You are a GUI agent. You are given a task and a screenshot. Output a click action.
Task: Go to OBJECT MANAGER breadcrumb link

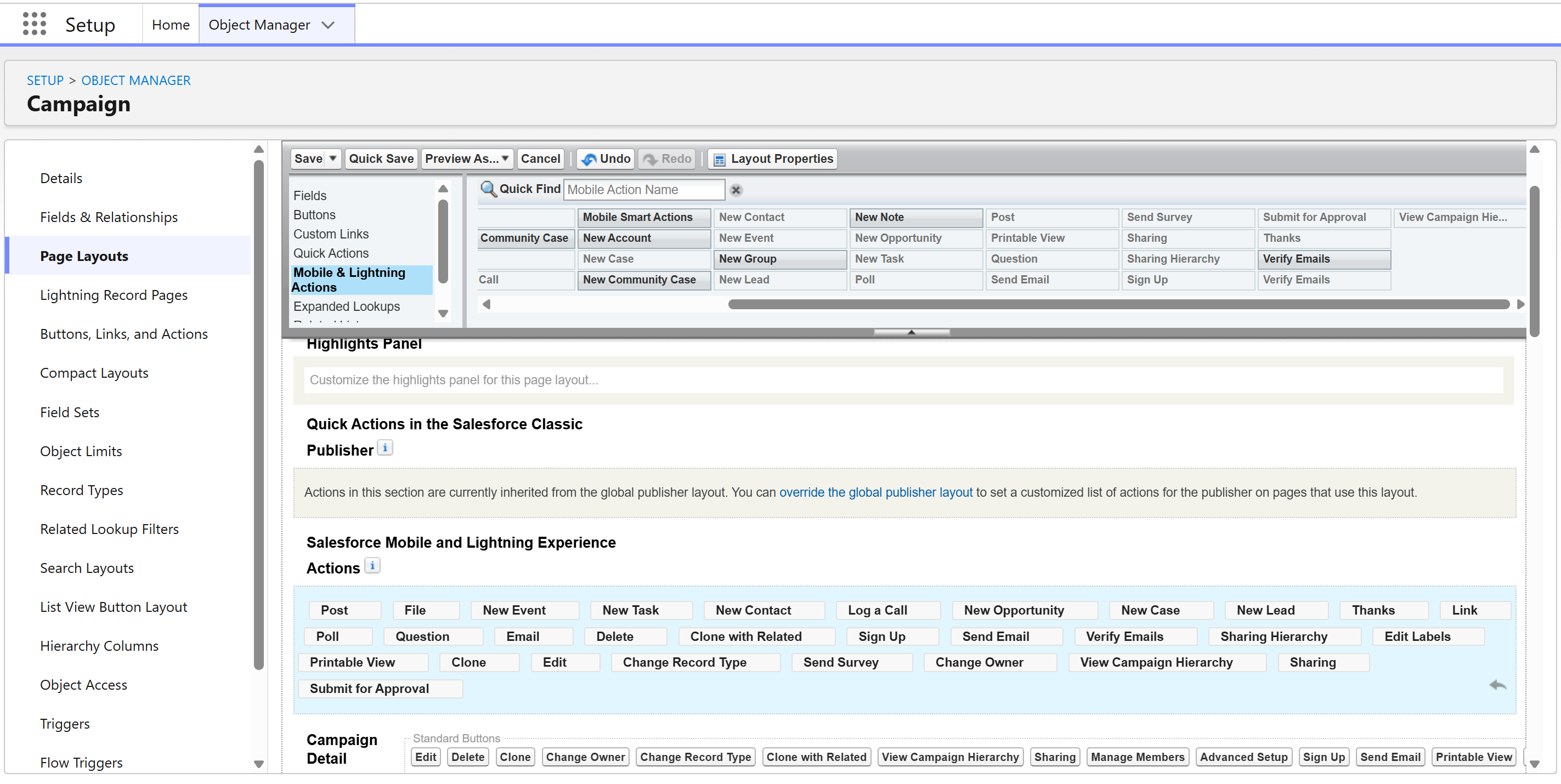point(135,81)
